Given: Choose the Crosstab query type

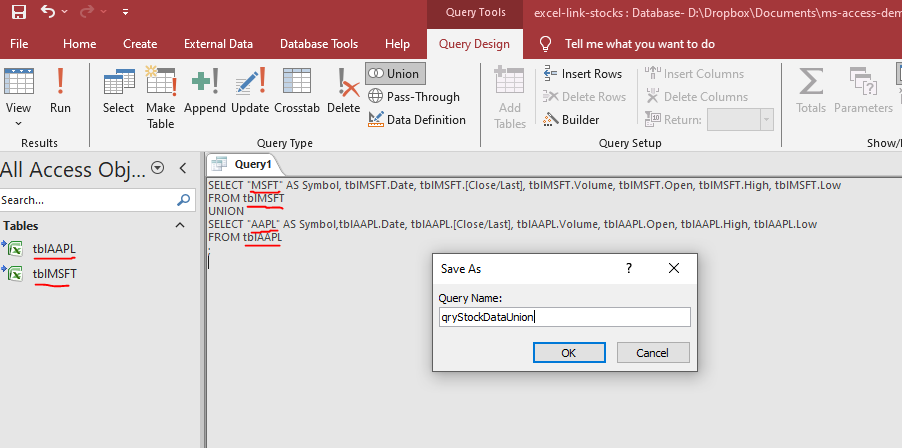Looking at the screenshot, I should click(297, 91).
